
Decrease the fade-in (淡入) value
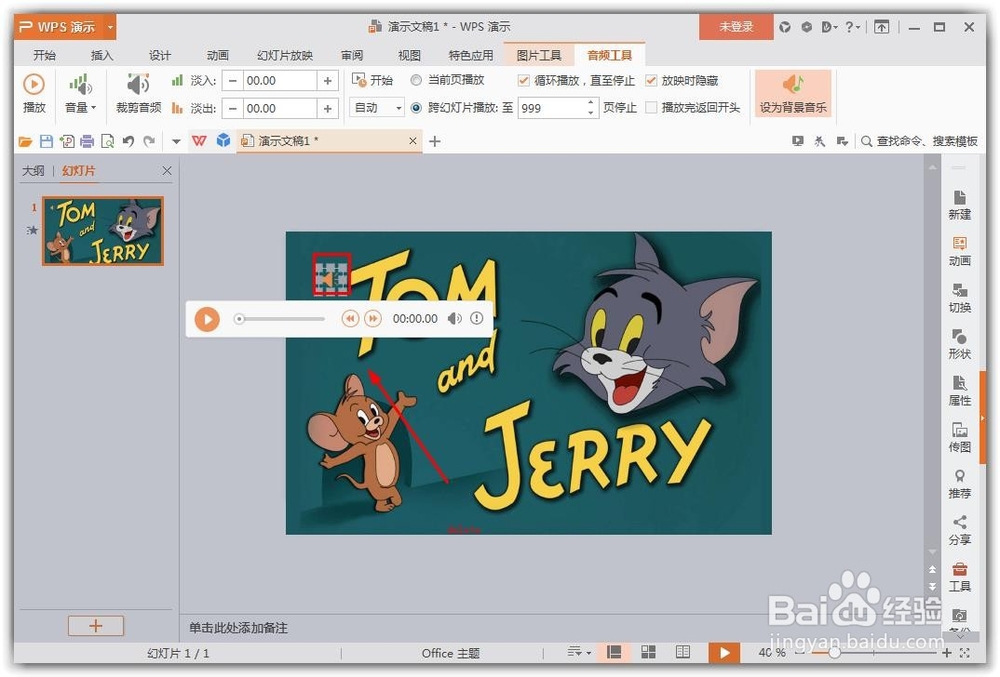tap(233, 81)
